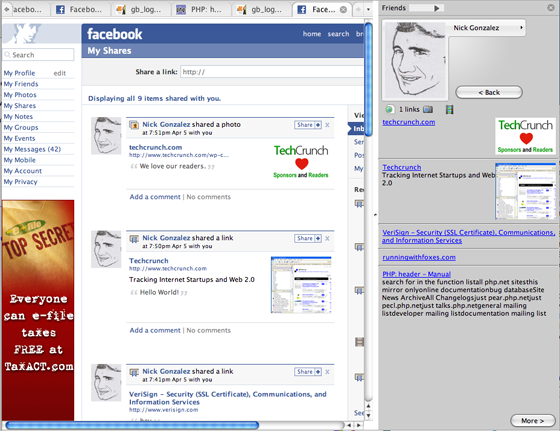The height and width of the screenshot is (431, 560).
Task: Click Nick Gonzalez avatar on shared photo post
Action: click(106, 136)
